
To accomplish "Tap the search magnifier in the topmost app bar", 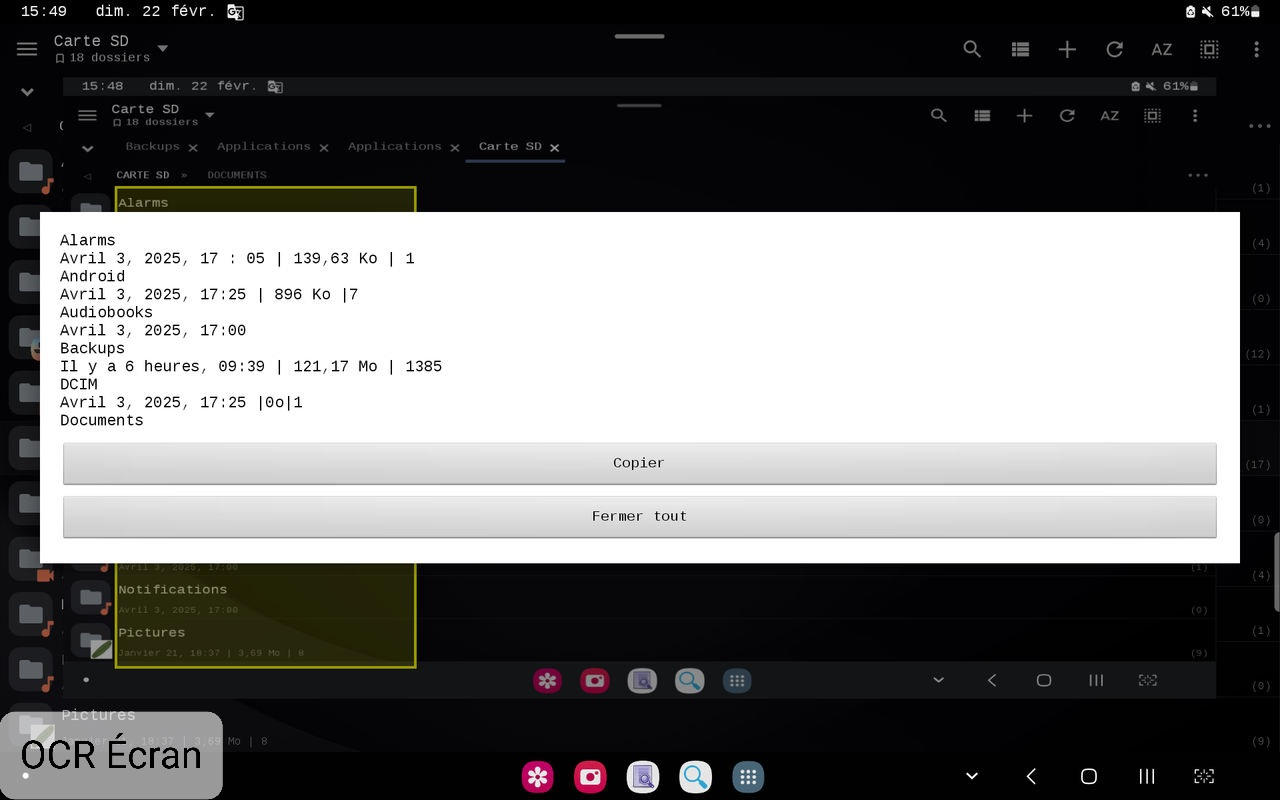I will (x=971, y=49).
